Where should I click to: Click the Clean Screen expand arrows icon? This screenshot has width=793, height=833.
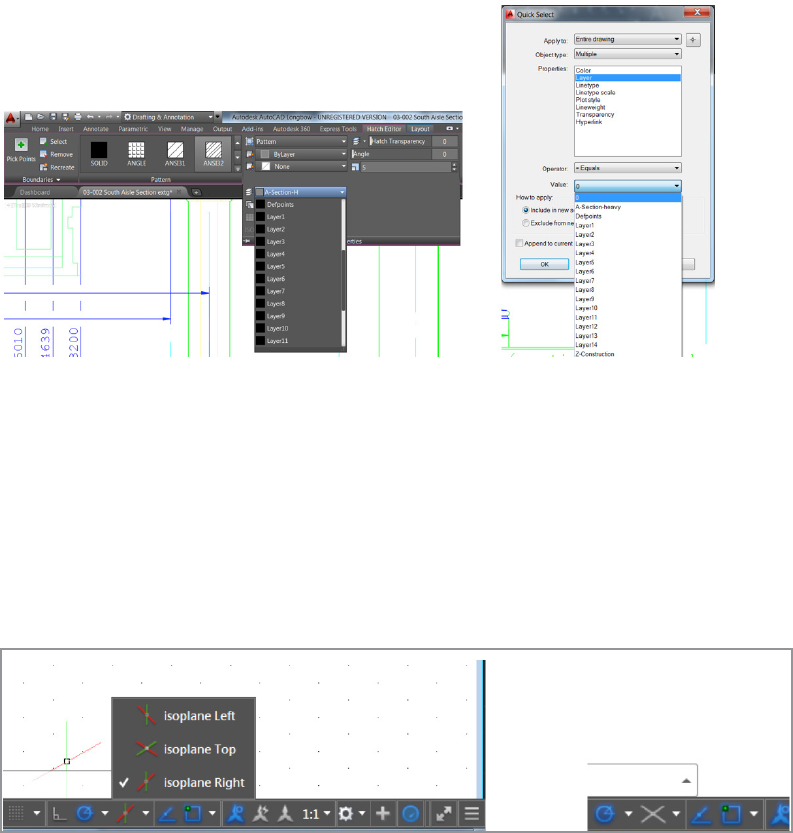tap(444, 813)
